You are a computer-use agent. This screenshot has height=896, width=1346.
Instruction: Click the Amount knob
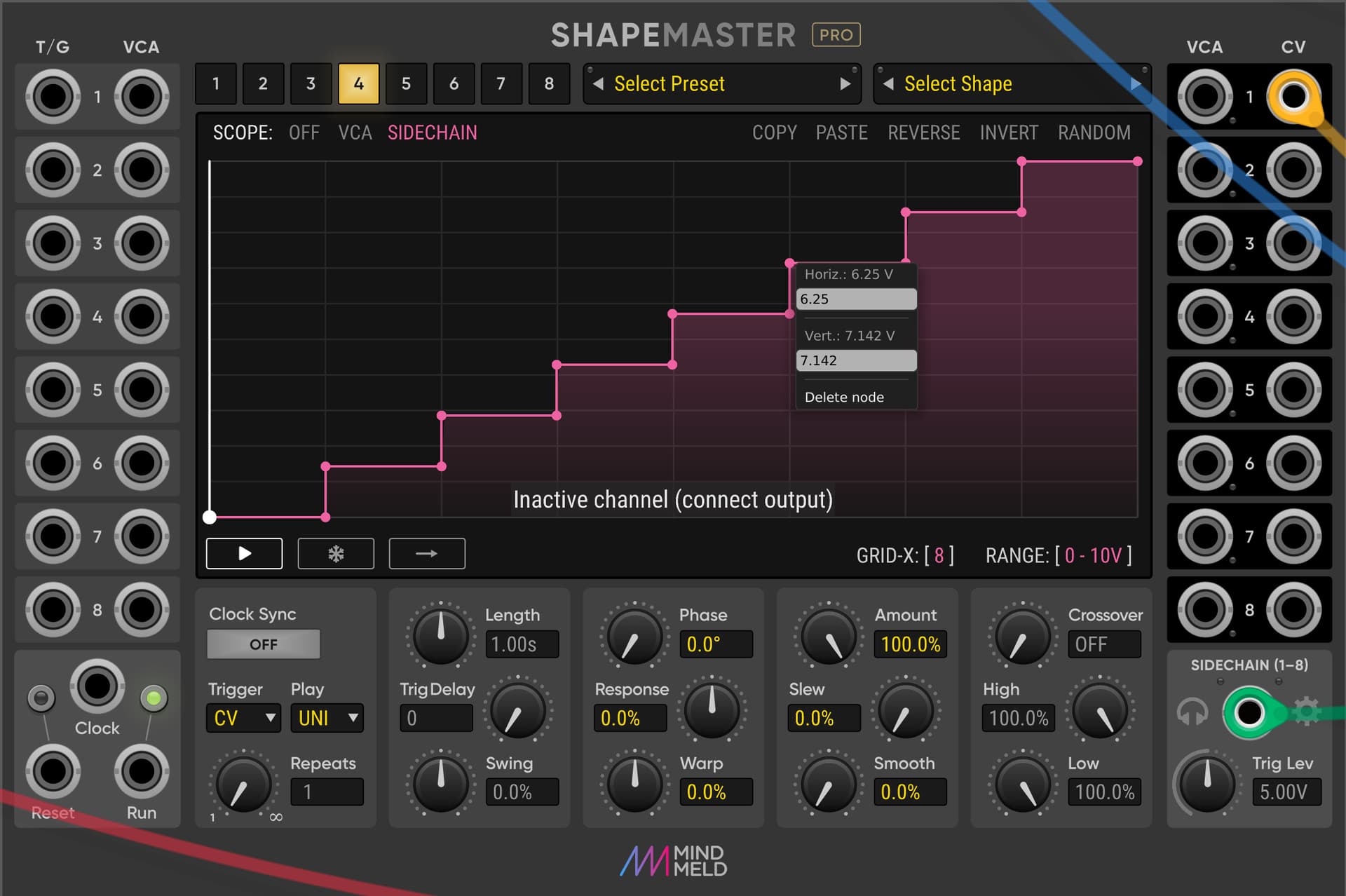point(828,637)
